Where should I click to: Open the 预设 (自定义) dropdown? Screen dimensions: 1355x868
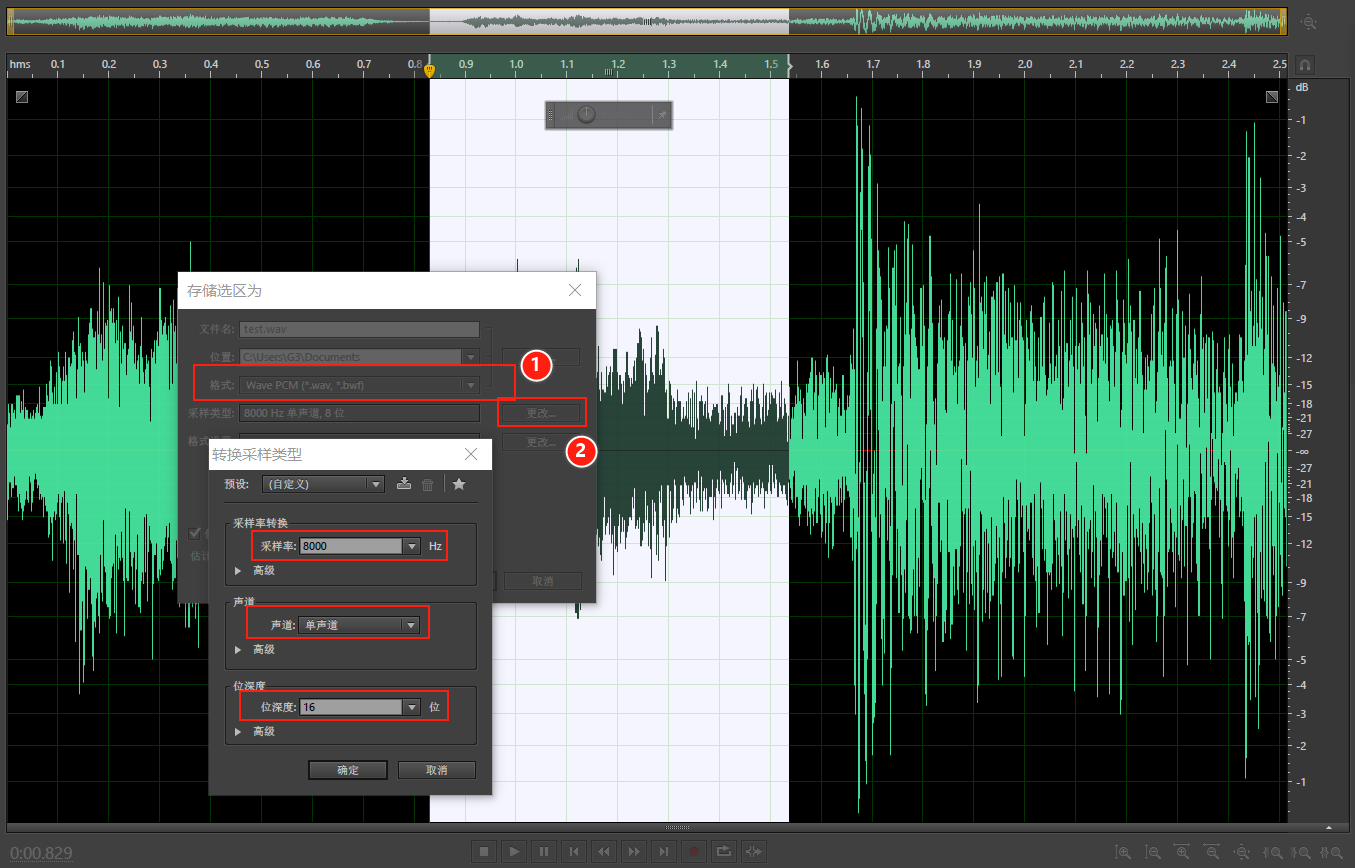(x=323, y=484)
